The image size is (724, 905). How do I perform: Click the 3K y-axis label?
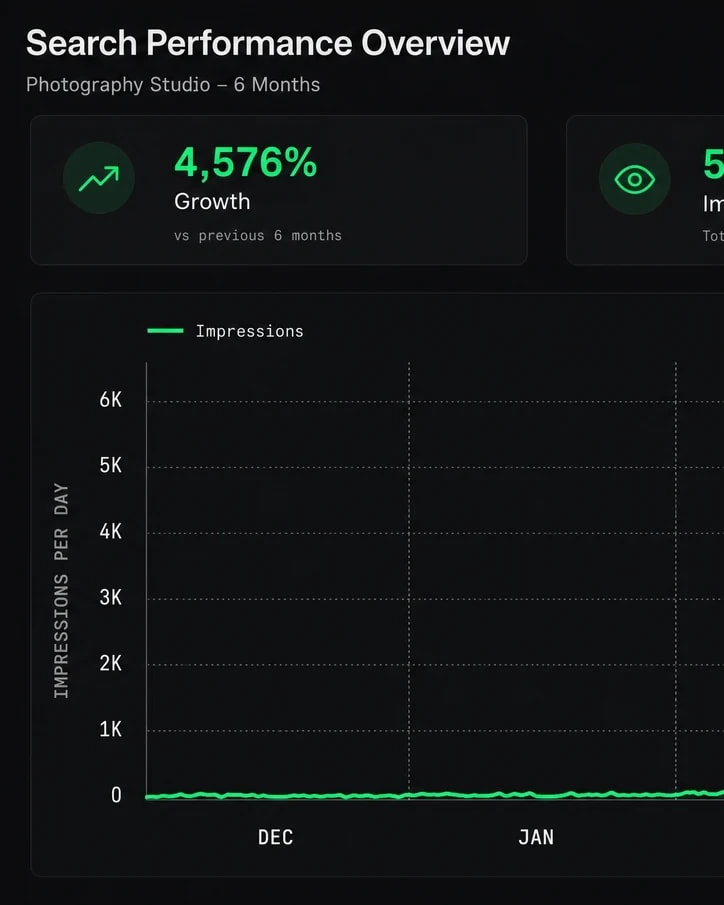click(111, 597)
